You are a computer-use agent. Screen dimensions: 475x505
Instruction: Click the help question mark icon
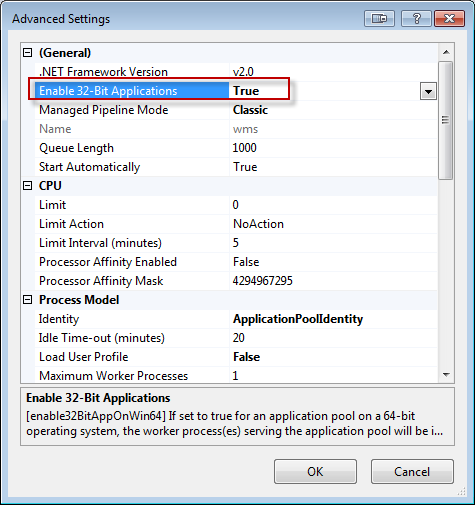pos(416,18)
